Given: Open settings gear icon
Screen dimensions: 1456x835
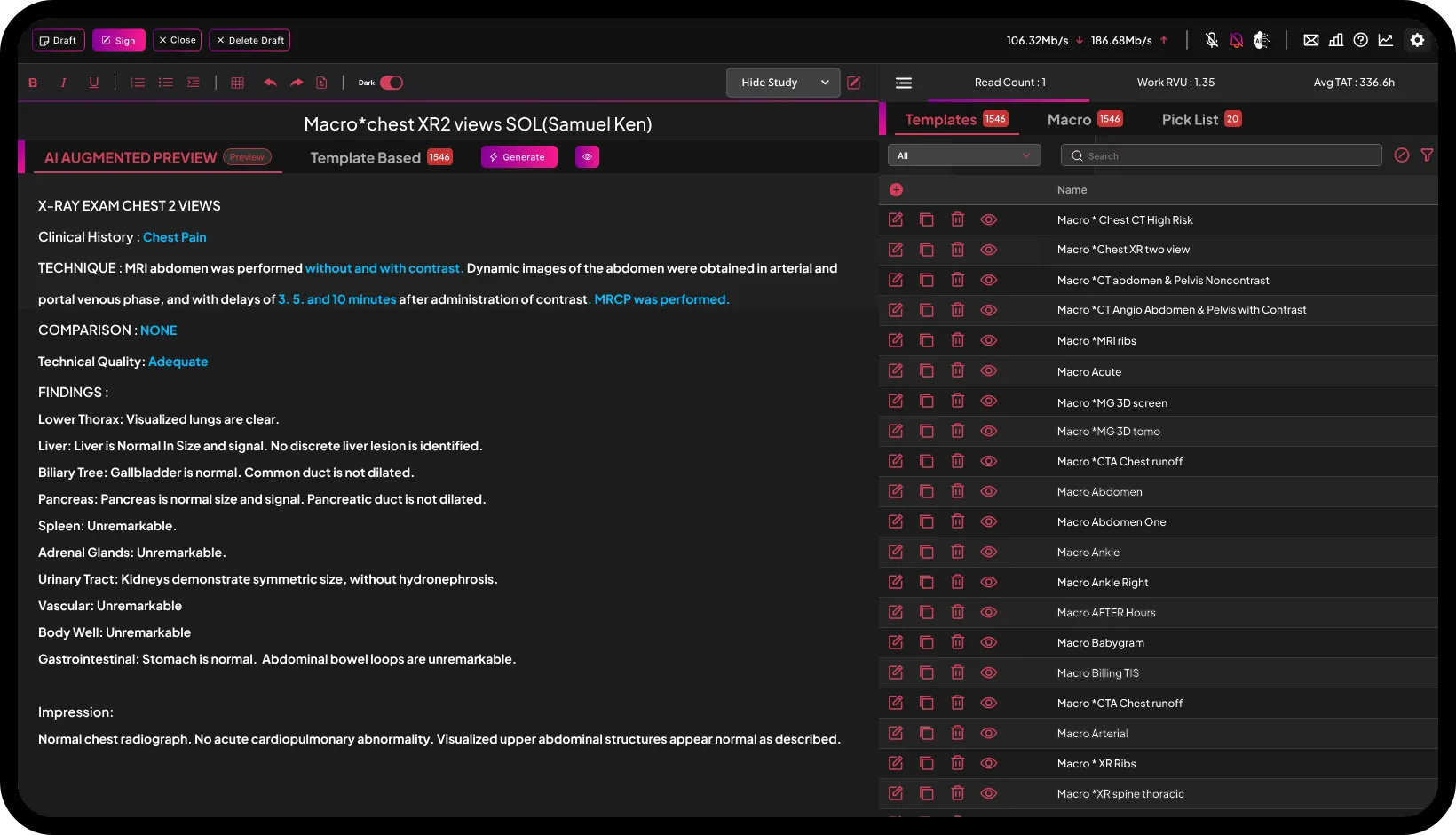Looking at the screenshot, I should click(x=1417, y=40).
